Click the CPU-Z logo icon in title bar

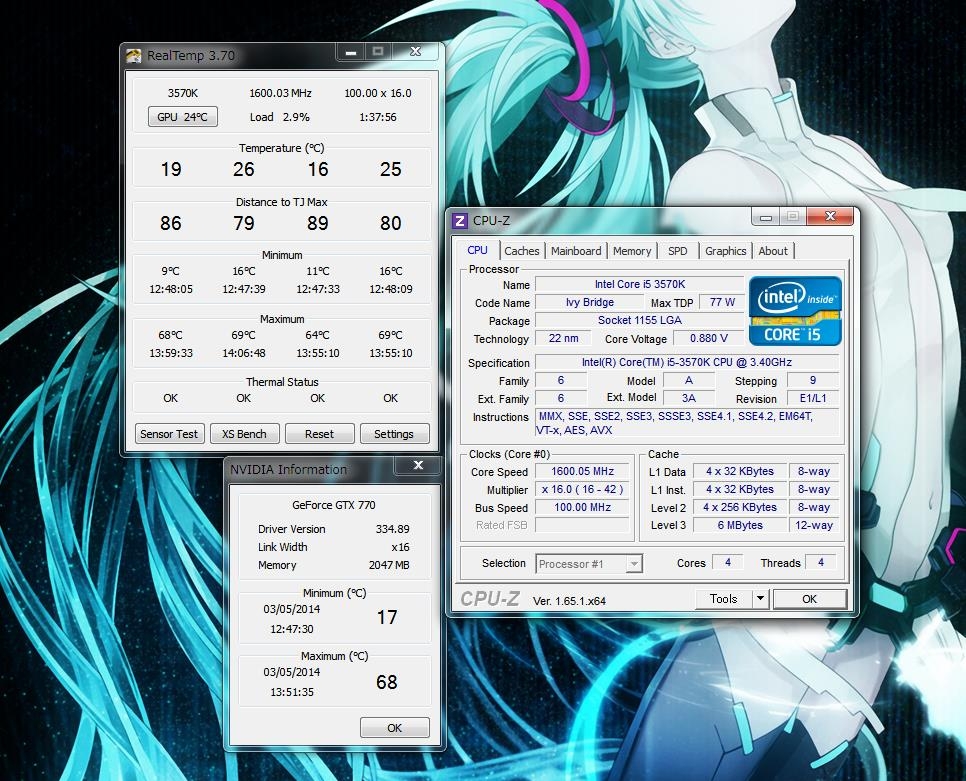(x=460, y=221)
